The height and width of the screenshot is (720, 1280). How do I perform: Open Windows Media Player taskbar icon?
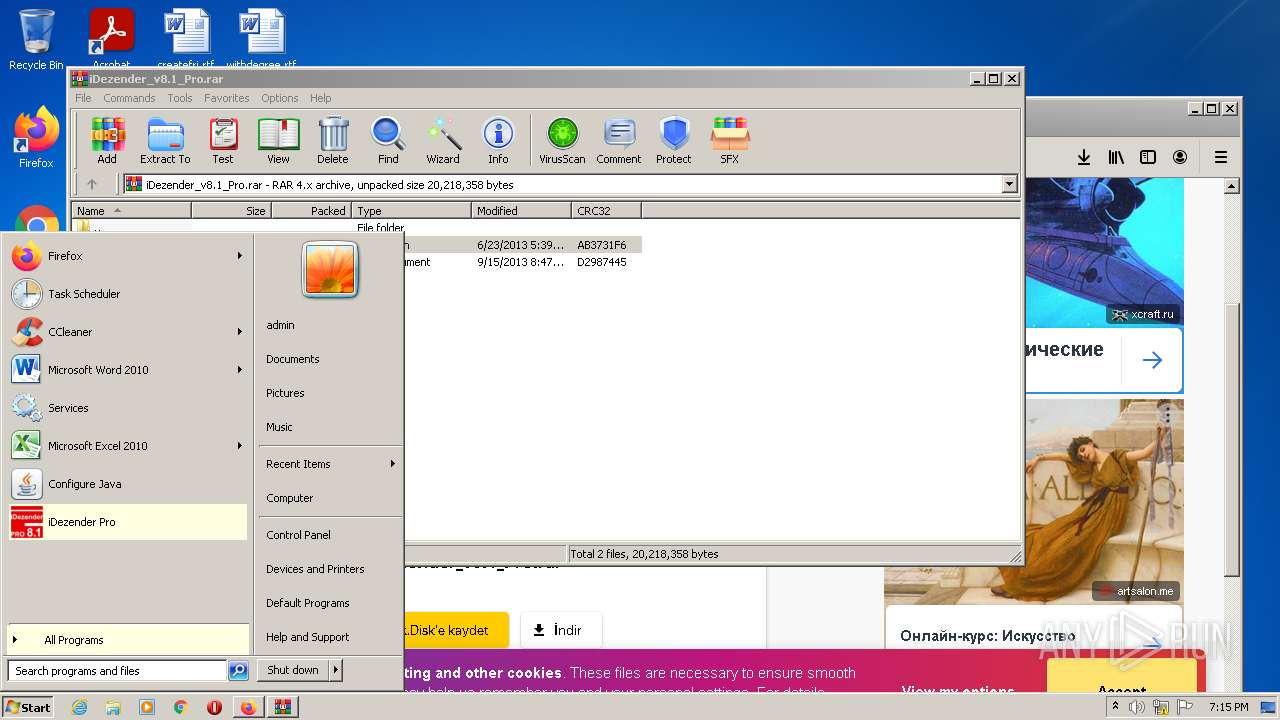point(147,707)
